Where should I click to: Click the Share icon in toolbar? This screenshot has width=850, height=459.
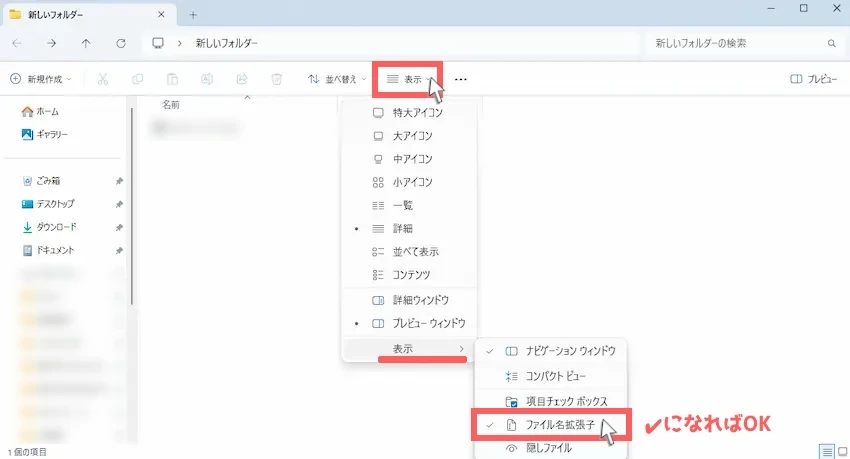tap(242, 79)
